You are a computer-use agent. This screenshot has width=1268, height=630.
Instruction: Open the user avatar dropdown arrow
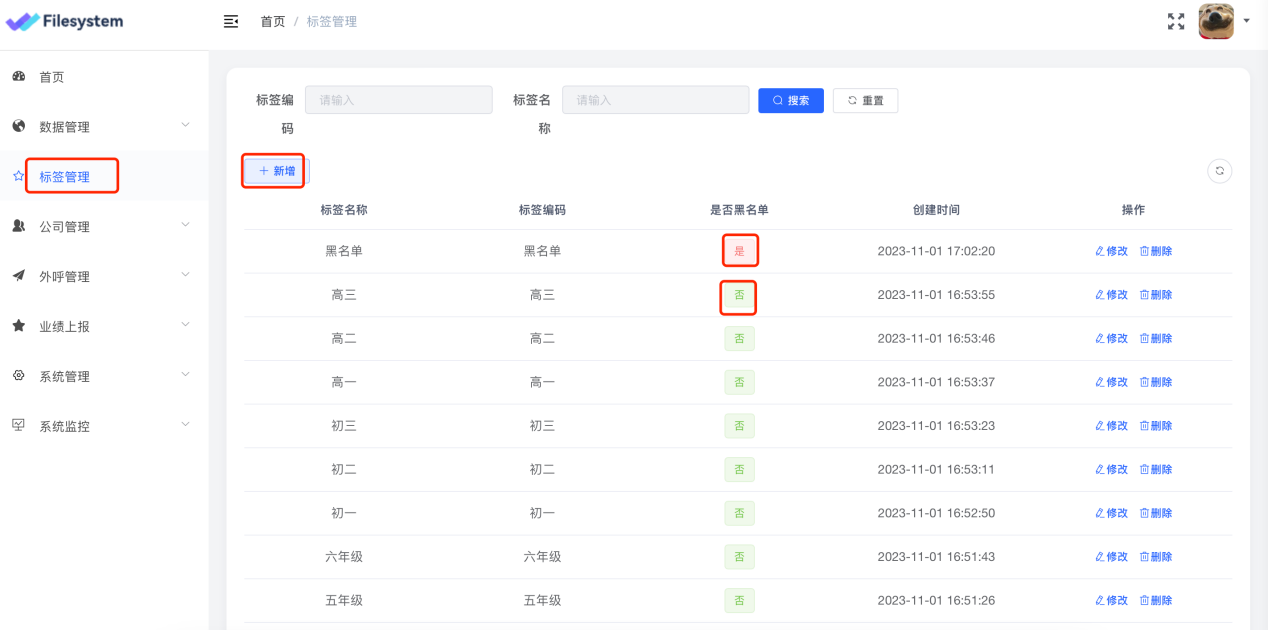1246,21
